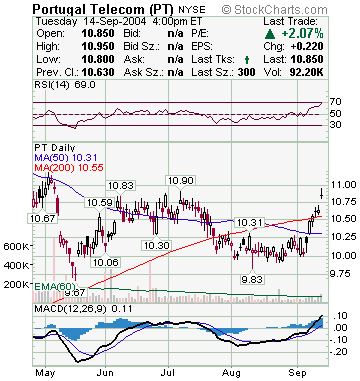
Task: Click the 10.67 price annotation
Action: [x=42, y=219]
